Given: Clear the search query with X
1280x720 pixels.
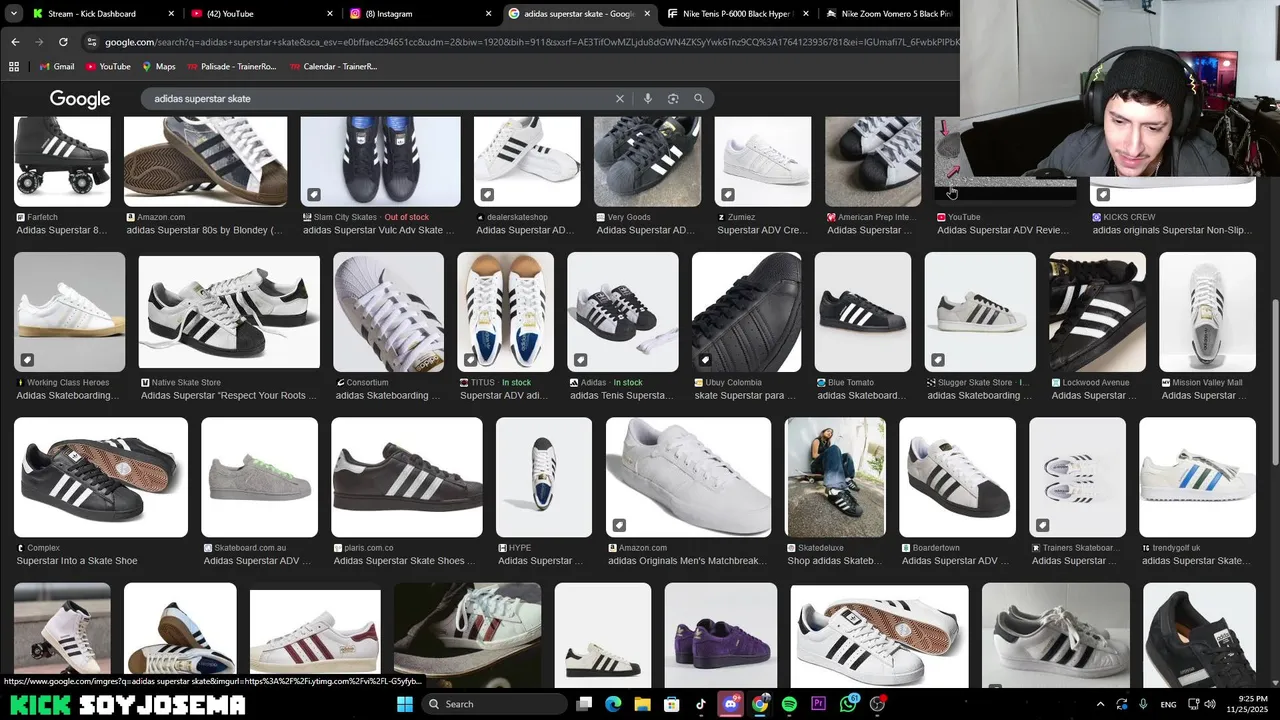Looking at the screenshot, I should click(620, 99).
